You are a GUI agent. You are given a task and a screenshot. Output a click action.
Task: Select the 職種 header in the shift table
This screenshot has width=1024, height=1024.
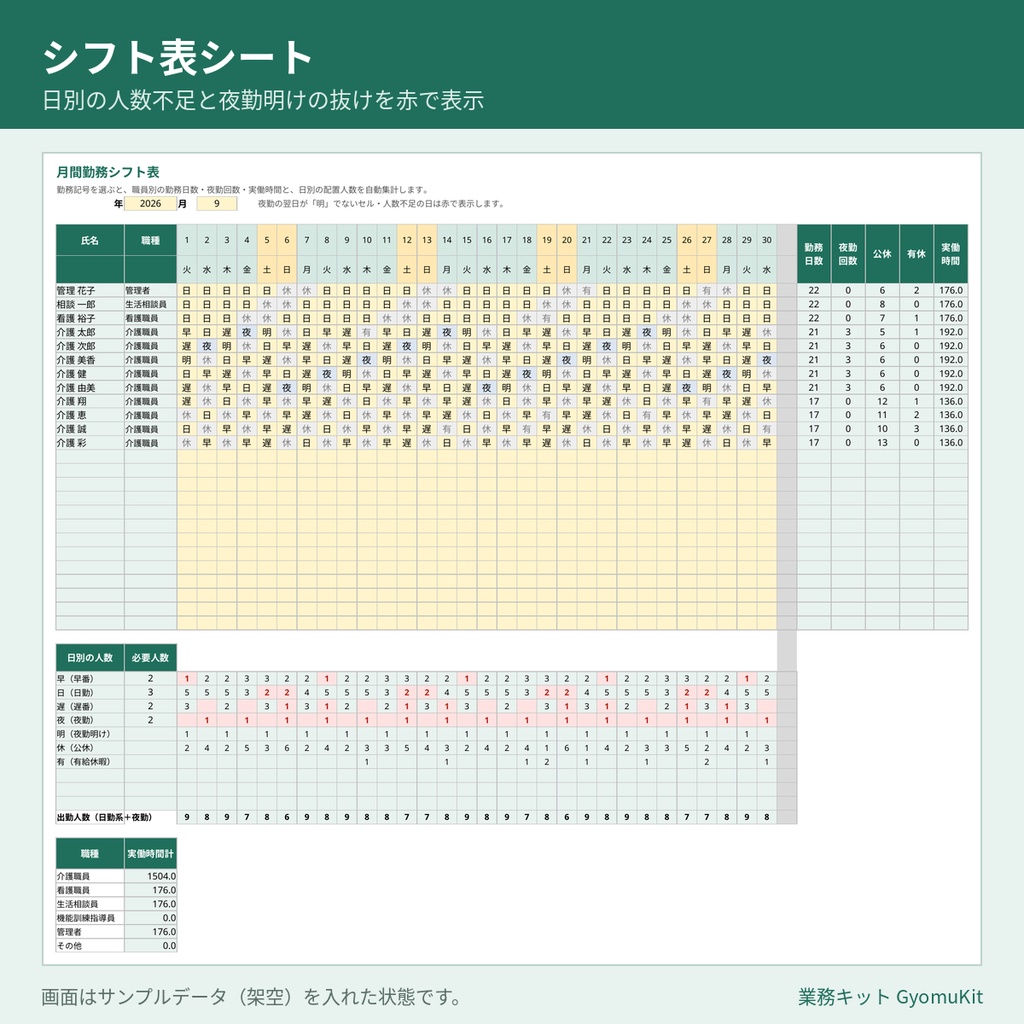click(x=151, y=240)
